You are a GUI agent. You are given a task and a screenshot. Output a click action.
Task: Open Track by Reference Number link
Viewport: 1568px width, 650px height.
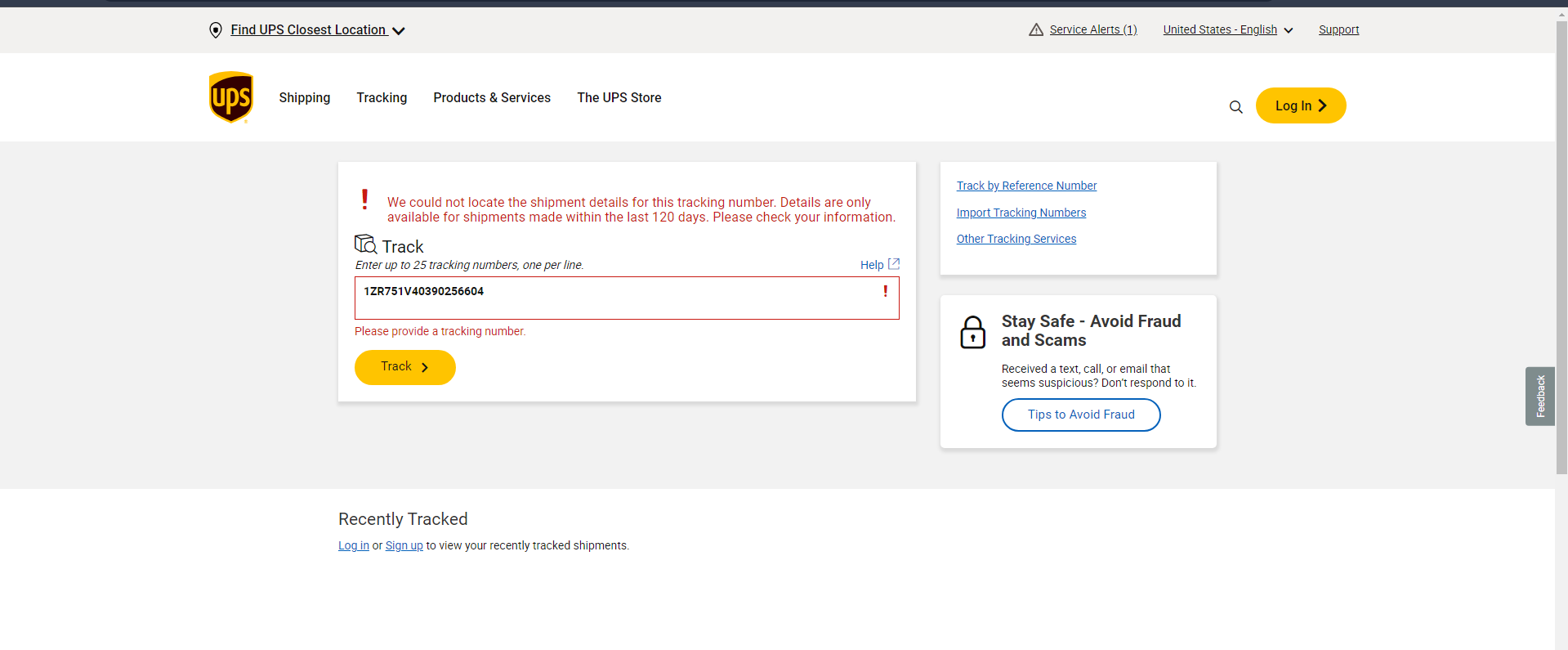1026,186
